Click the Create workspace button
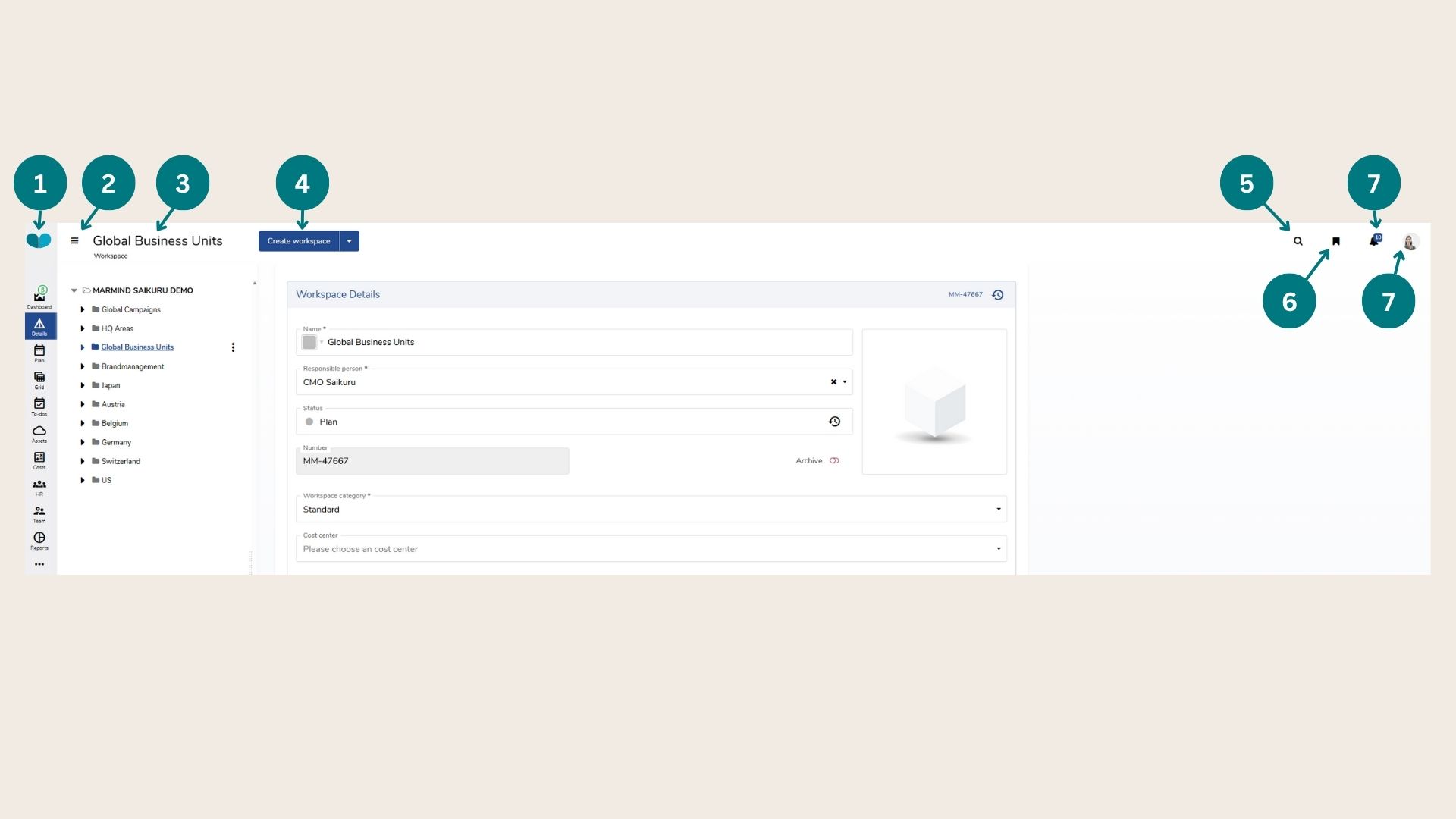 [299, 241]
